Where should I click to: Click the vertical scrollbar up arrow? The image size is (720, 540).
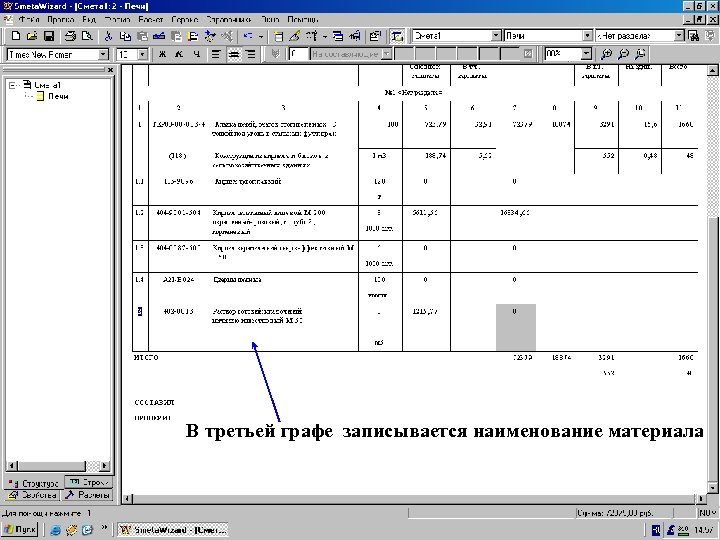pyautogui.click(x=712, y=70)
